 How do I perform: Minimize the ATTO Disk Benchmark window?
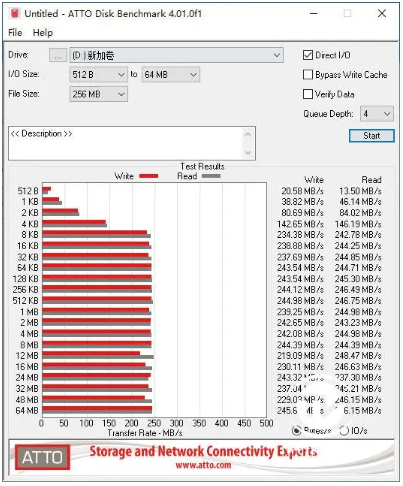pyautogui.click(x=314, y=14)
